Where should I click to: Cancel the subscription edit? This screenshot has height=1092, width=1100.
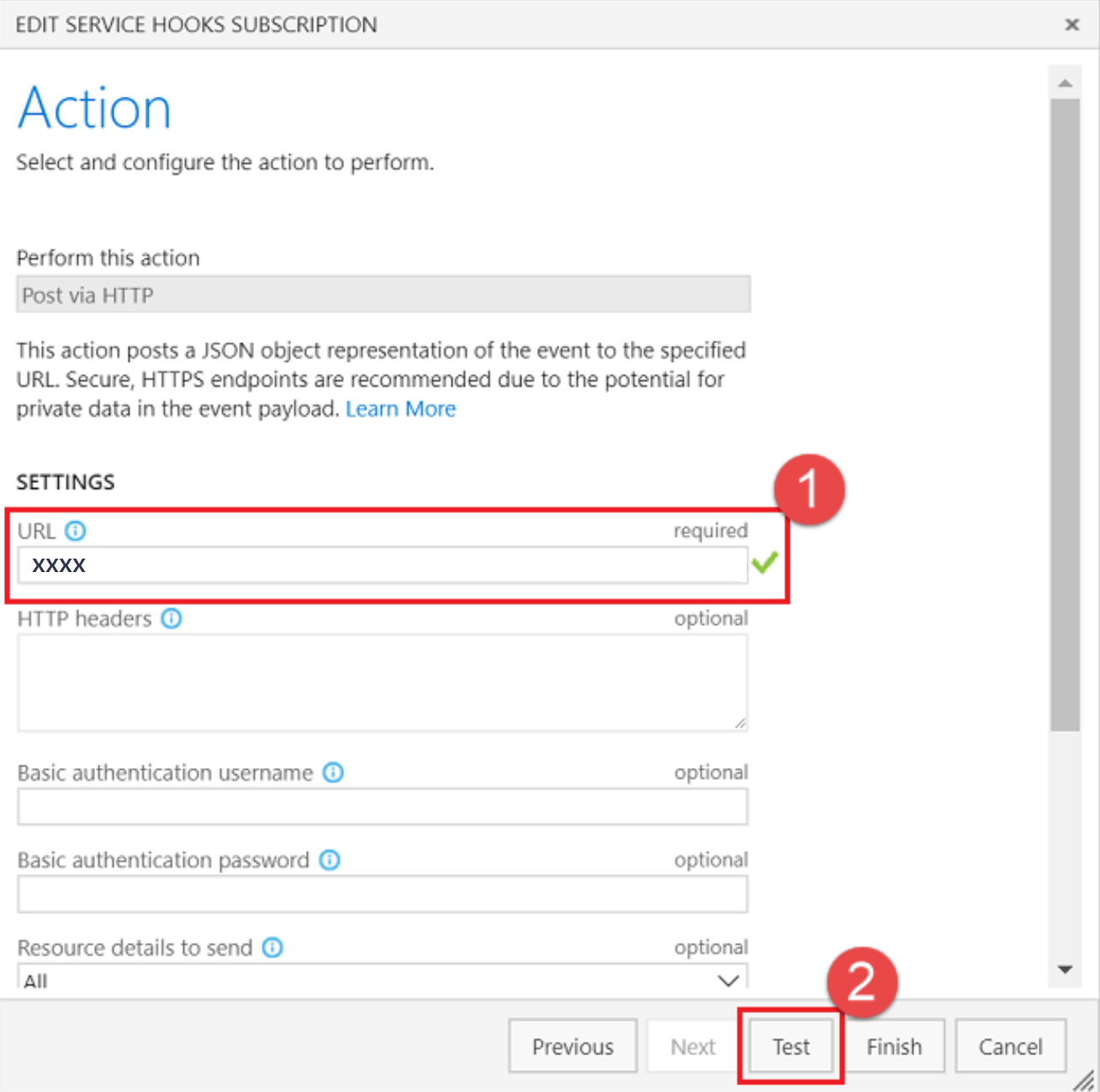tap(1010, 1046)
